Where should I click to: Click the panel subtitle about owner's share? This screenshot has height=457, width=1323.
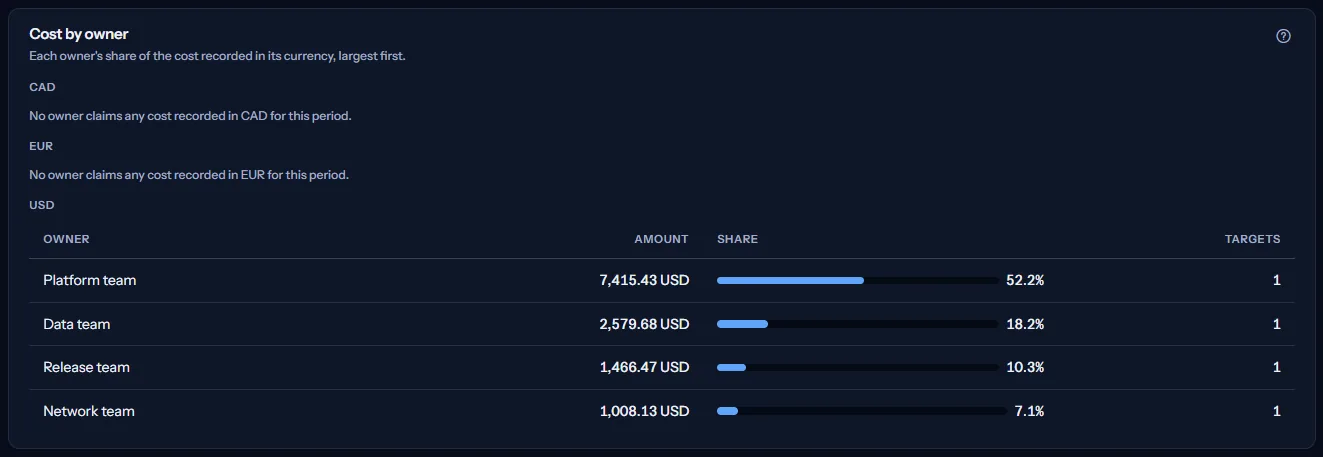coord(217,57)
